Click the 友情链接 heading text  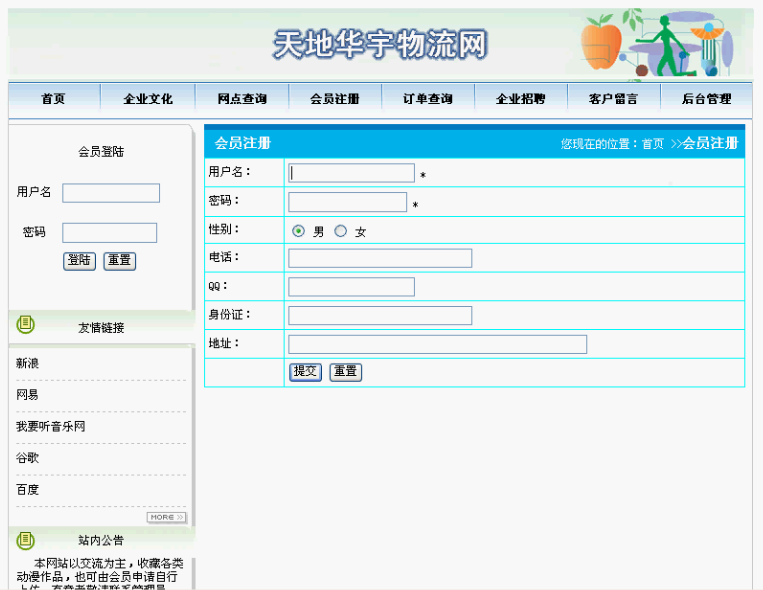[x=101, y=328]
